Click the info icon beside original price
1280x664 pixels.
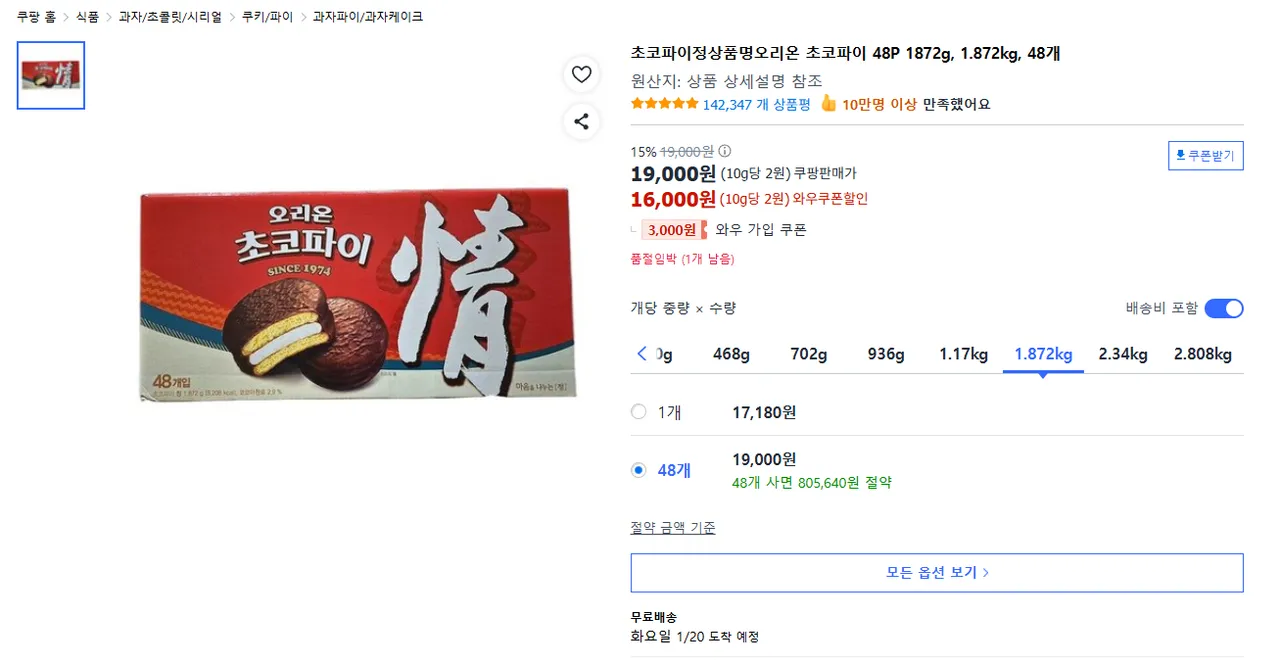[x=725, y=152]
